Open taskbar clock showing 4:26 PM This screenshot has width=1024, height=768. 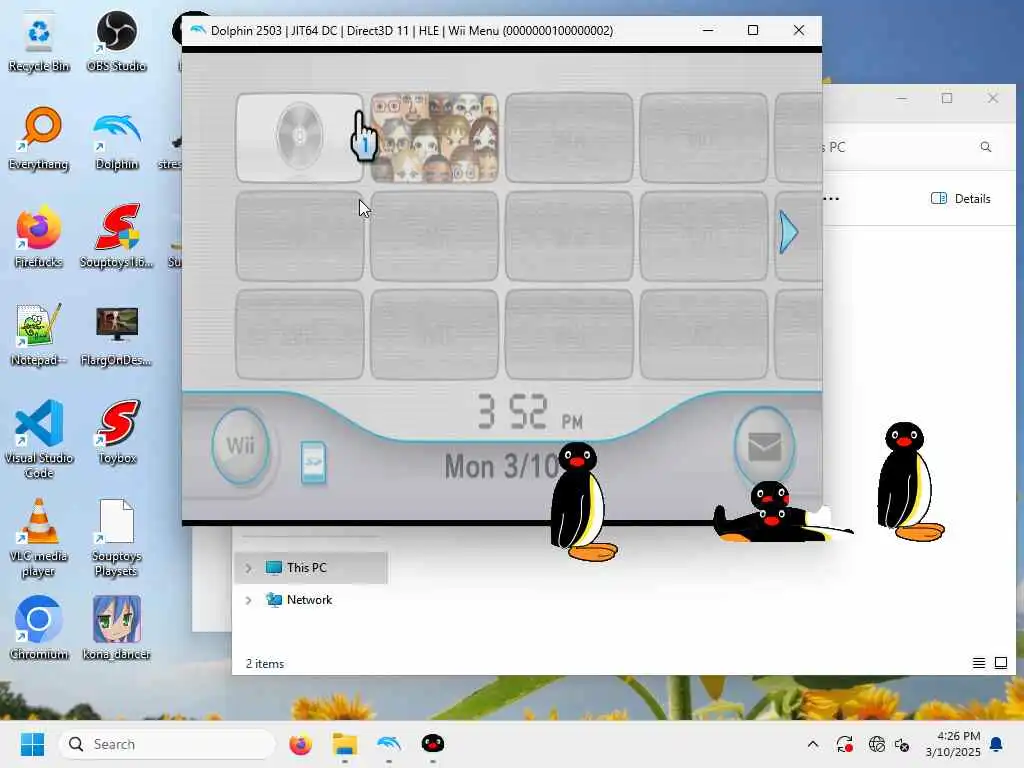point(953,744)
